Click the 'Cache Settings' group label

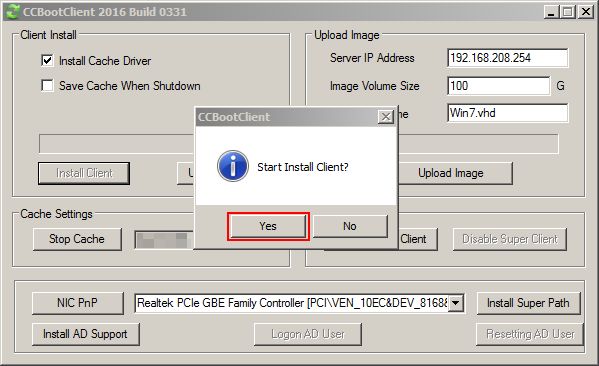tap(57, 214)
